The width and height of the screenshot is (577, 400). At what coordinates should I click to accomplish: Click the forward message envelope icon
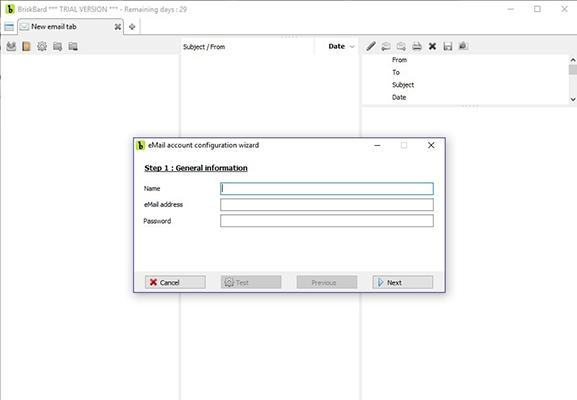click(401, 46)
